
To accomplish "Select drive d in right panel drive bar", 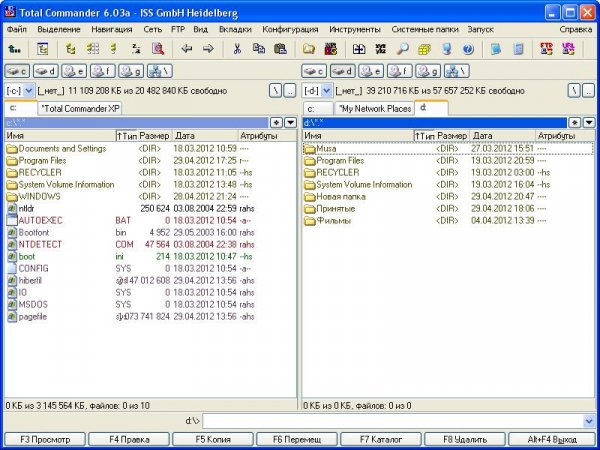I will coord(342,71).
